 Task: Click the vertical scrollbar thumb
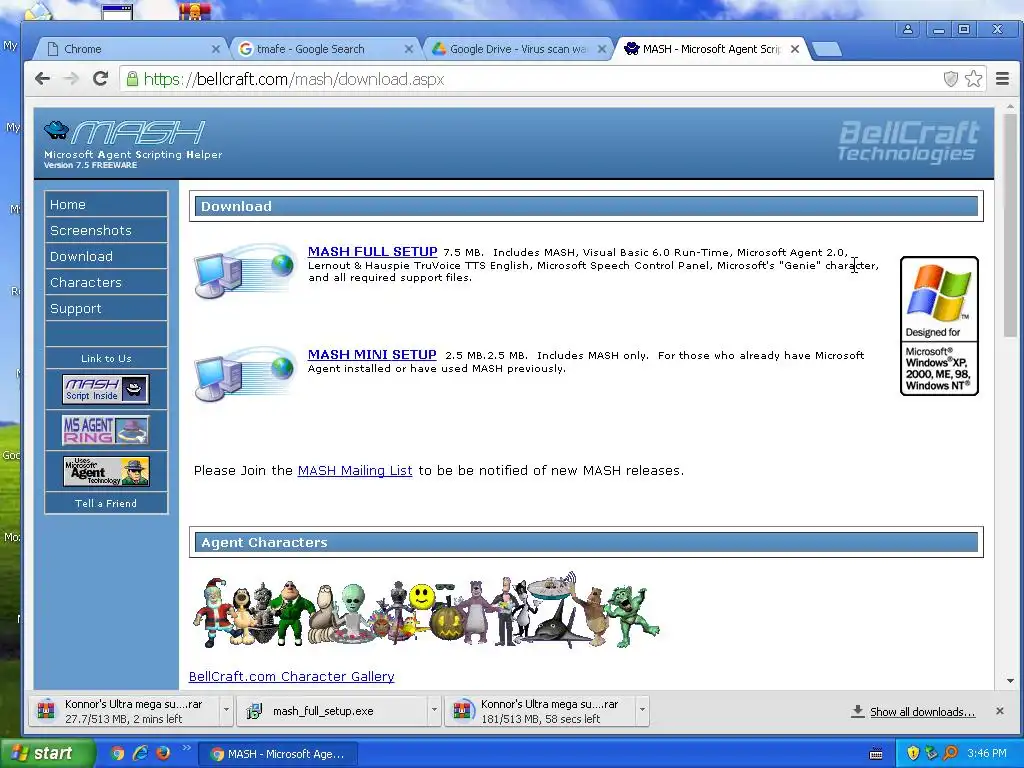(1010, 225)
